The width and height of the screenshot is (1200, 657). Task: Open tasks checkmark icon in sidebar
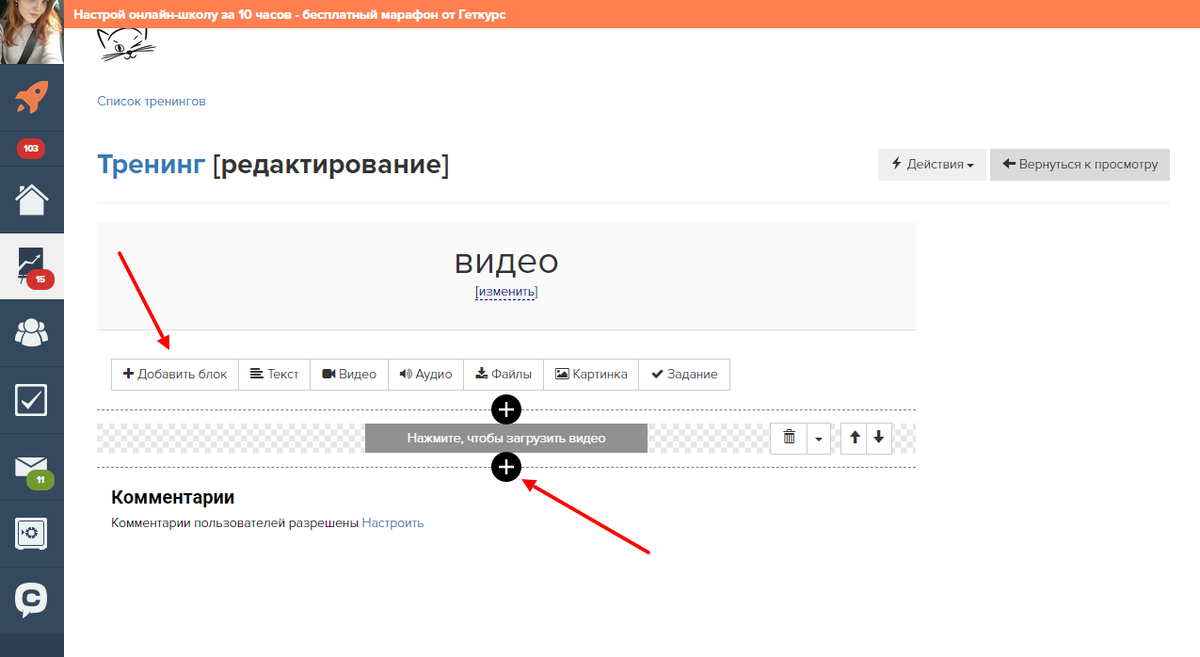[31, 400]
